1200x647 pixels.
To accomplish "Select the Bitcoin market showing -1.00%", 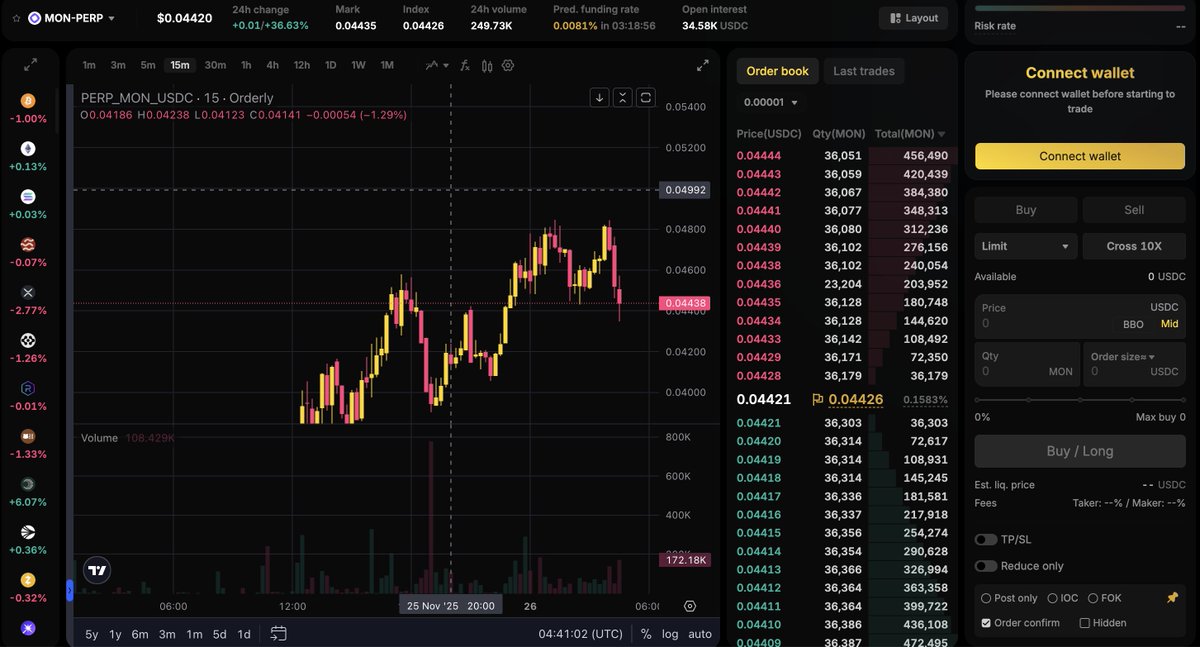I will (x=28, y=101).
